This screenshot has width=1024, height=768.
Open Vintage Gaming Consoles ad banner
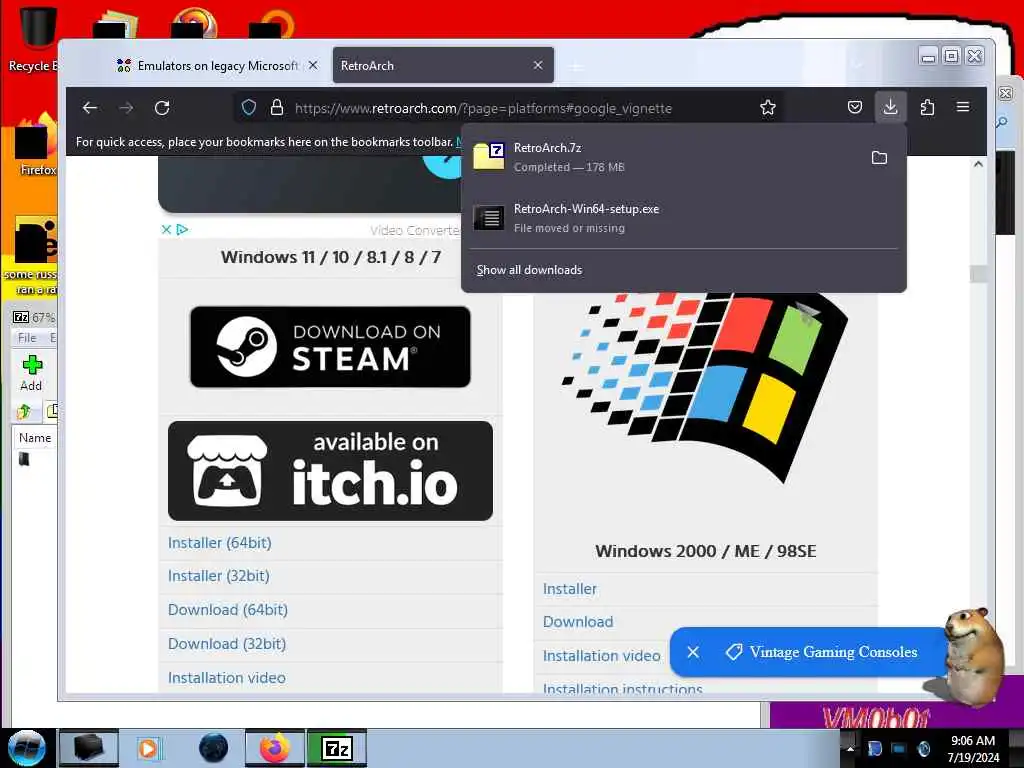(822, 652)
